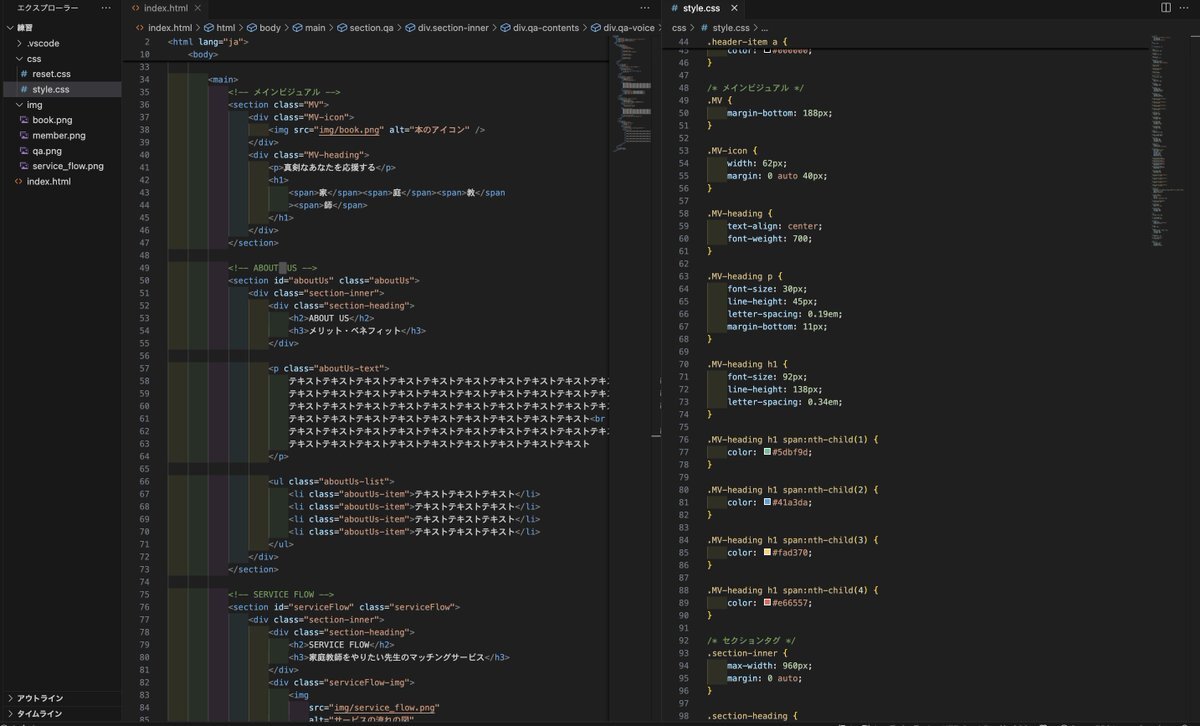The width and height of the screenshot is (1200, 726).
Task: Click the #e66557 color swatch
Action: 767,602
